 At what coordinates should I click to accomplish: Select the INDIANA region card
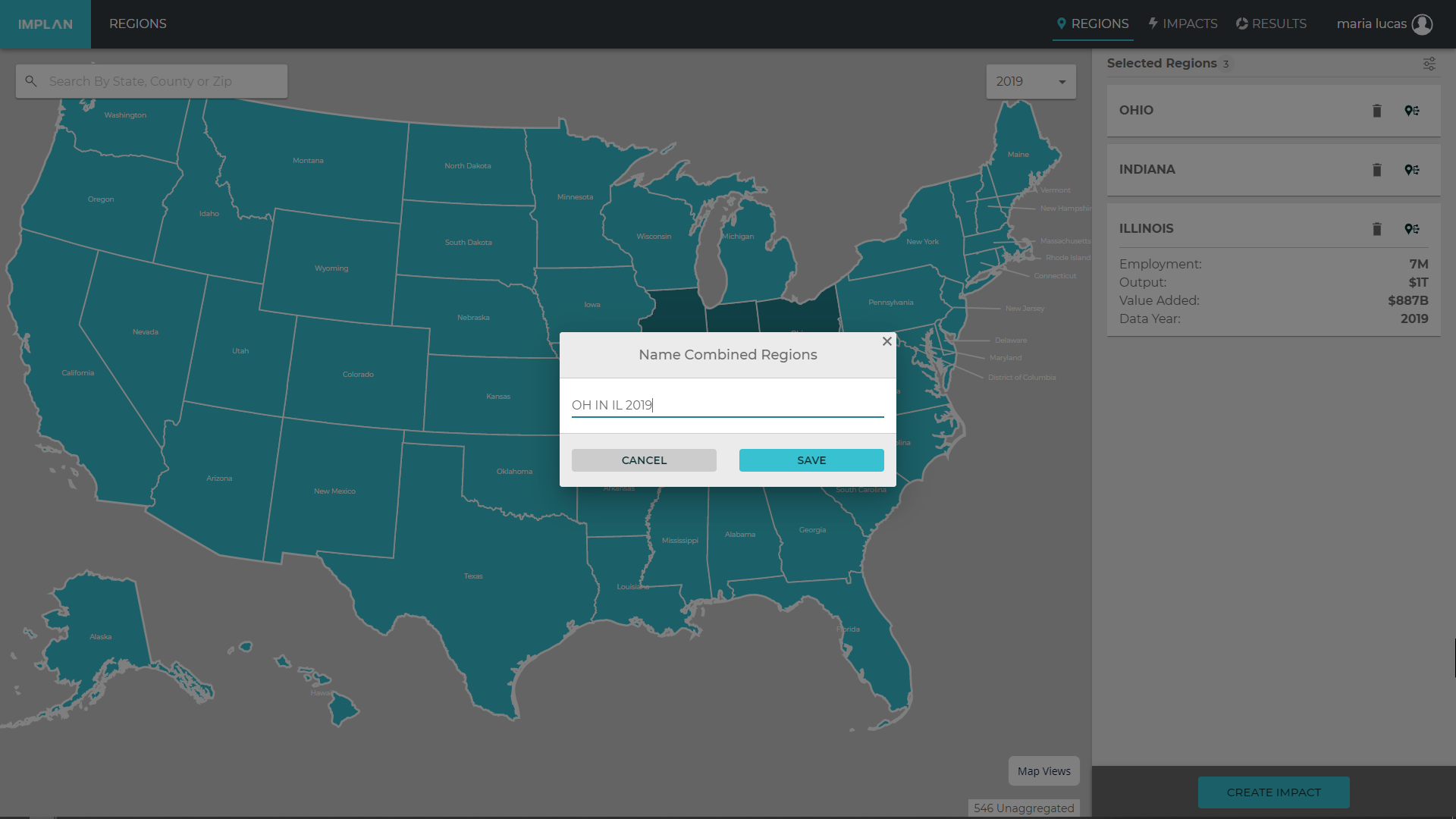(1274, 170)
